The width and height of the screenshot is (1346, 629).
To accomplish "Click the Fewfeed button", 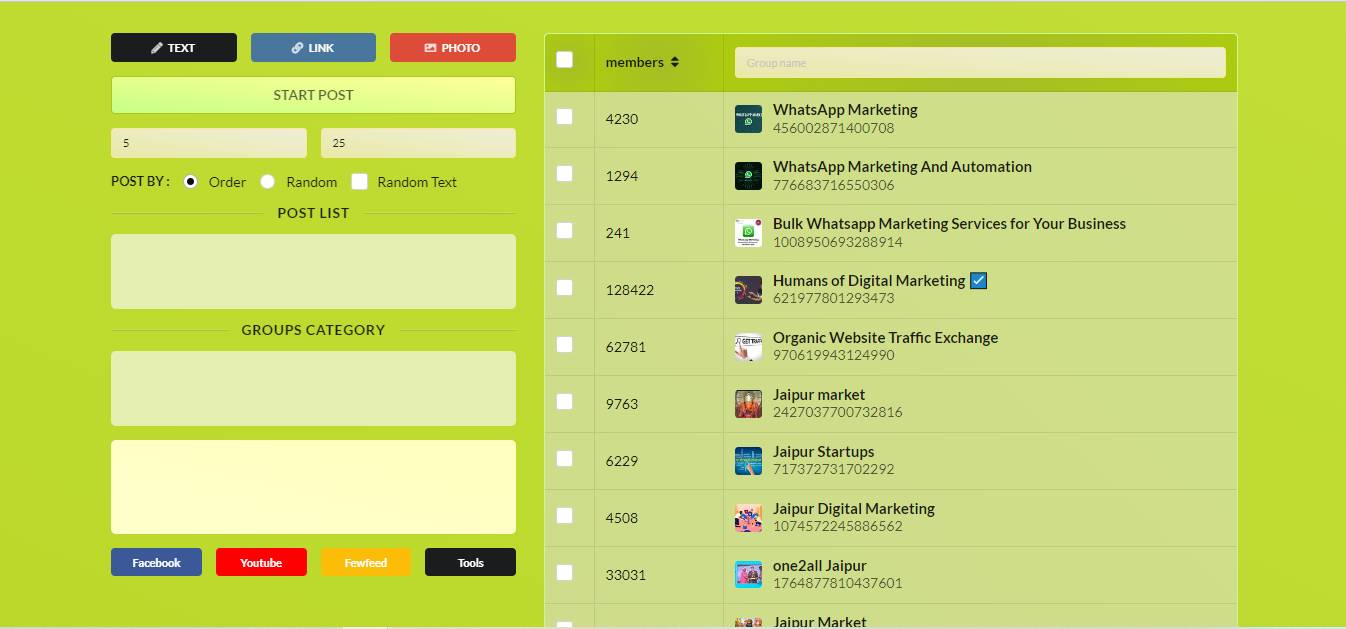I will 366,562.
